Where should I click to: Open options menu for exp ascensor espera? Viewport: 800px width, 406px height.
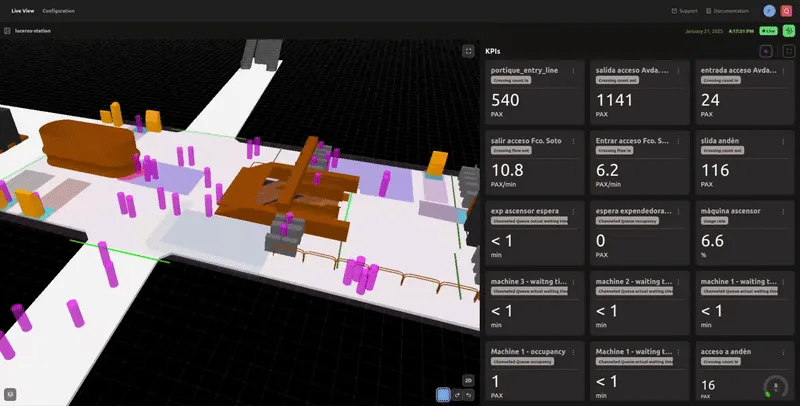[573, 212]
